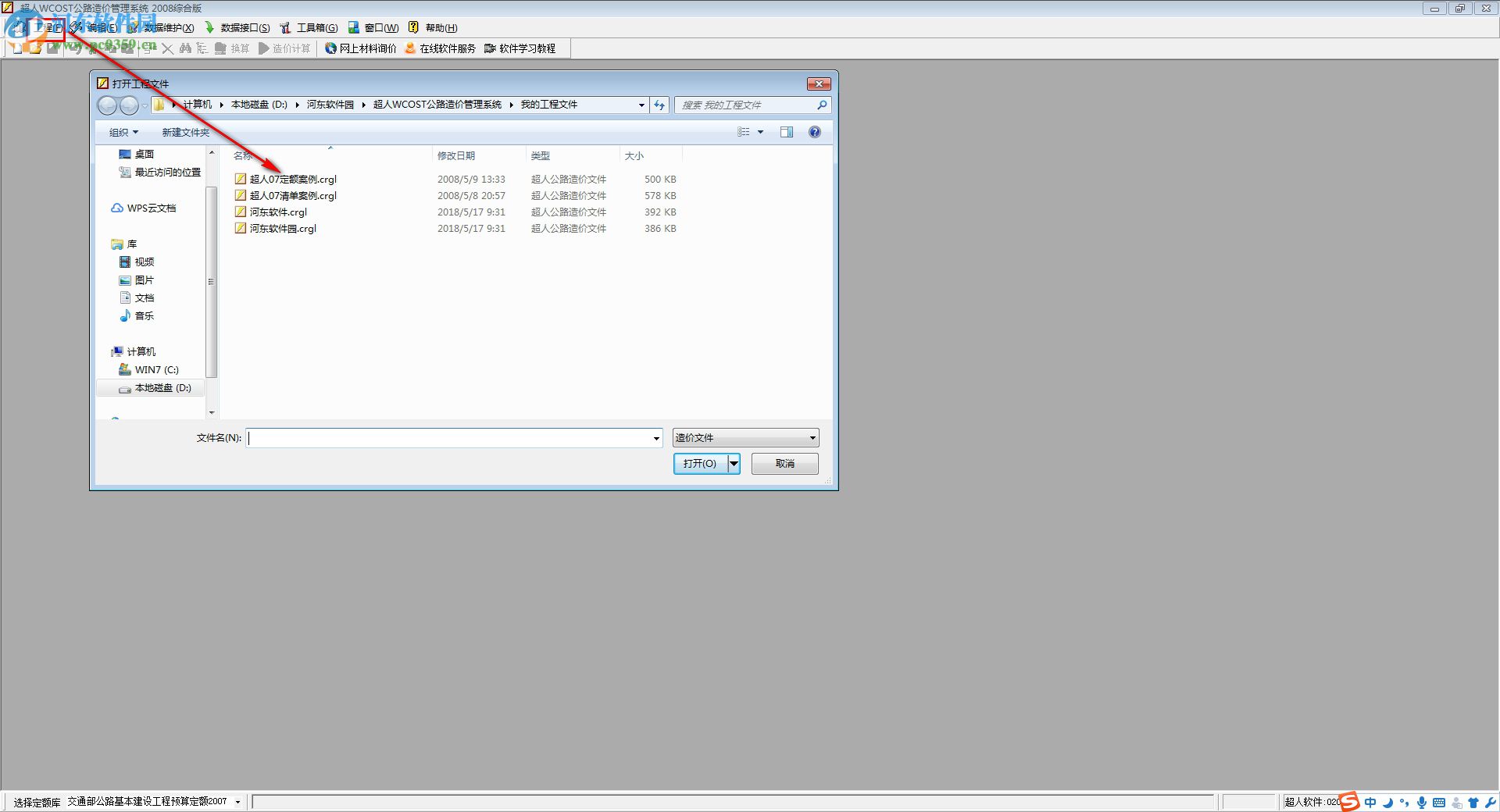Expand the arrow beside 打开(O)

[x=734, y=464]
